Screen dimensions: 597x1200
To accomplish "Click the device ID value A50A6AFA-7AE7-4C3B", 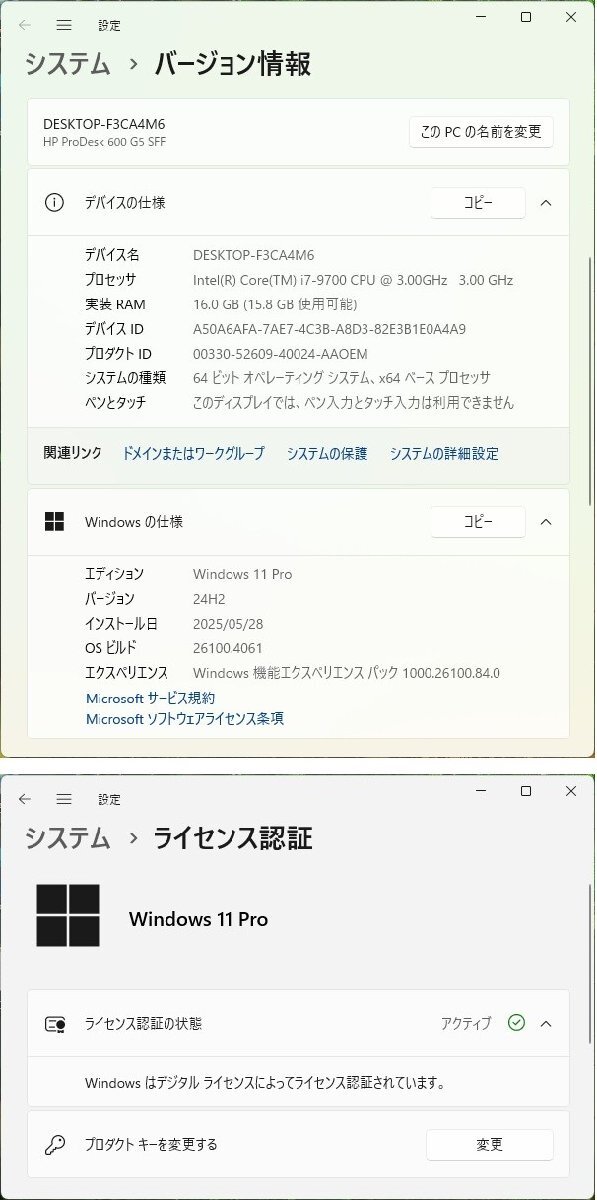I will [x=329, y=329].
